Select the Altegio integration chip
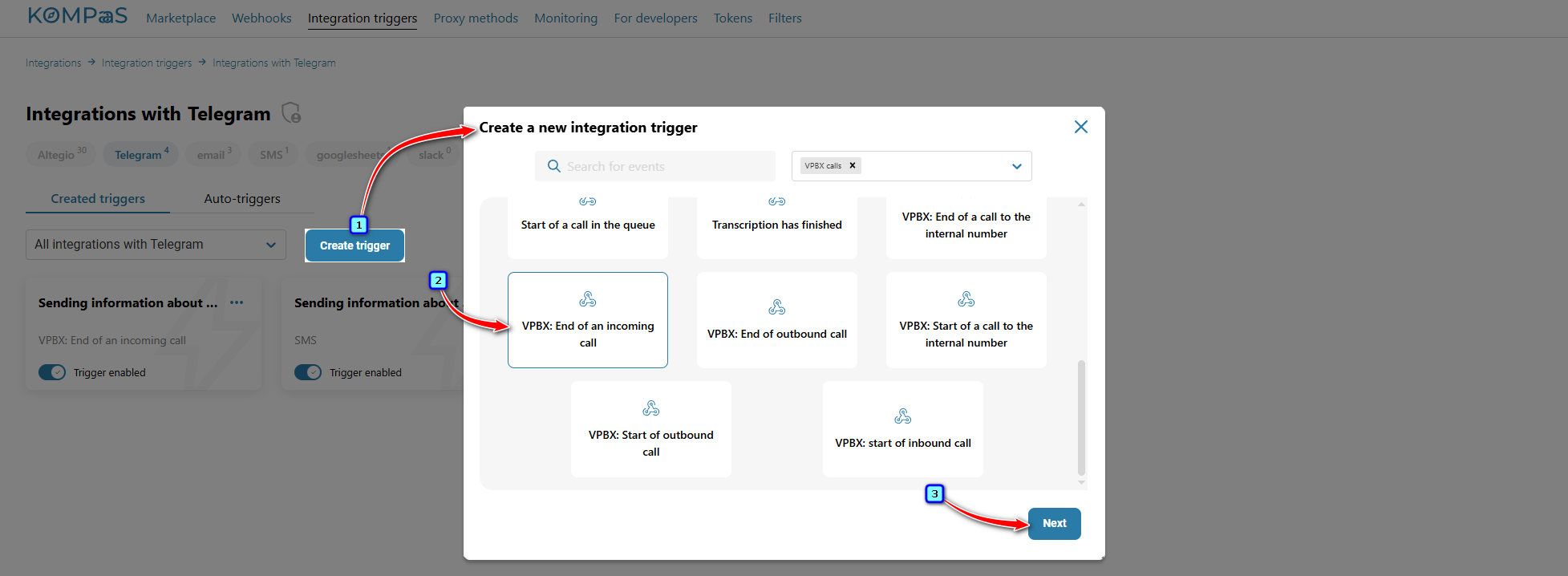 click(x=61, y=154)
